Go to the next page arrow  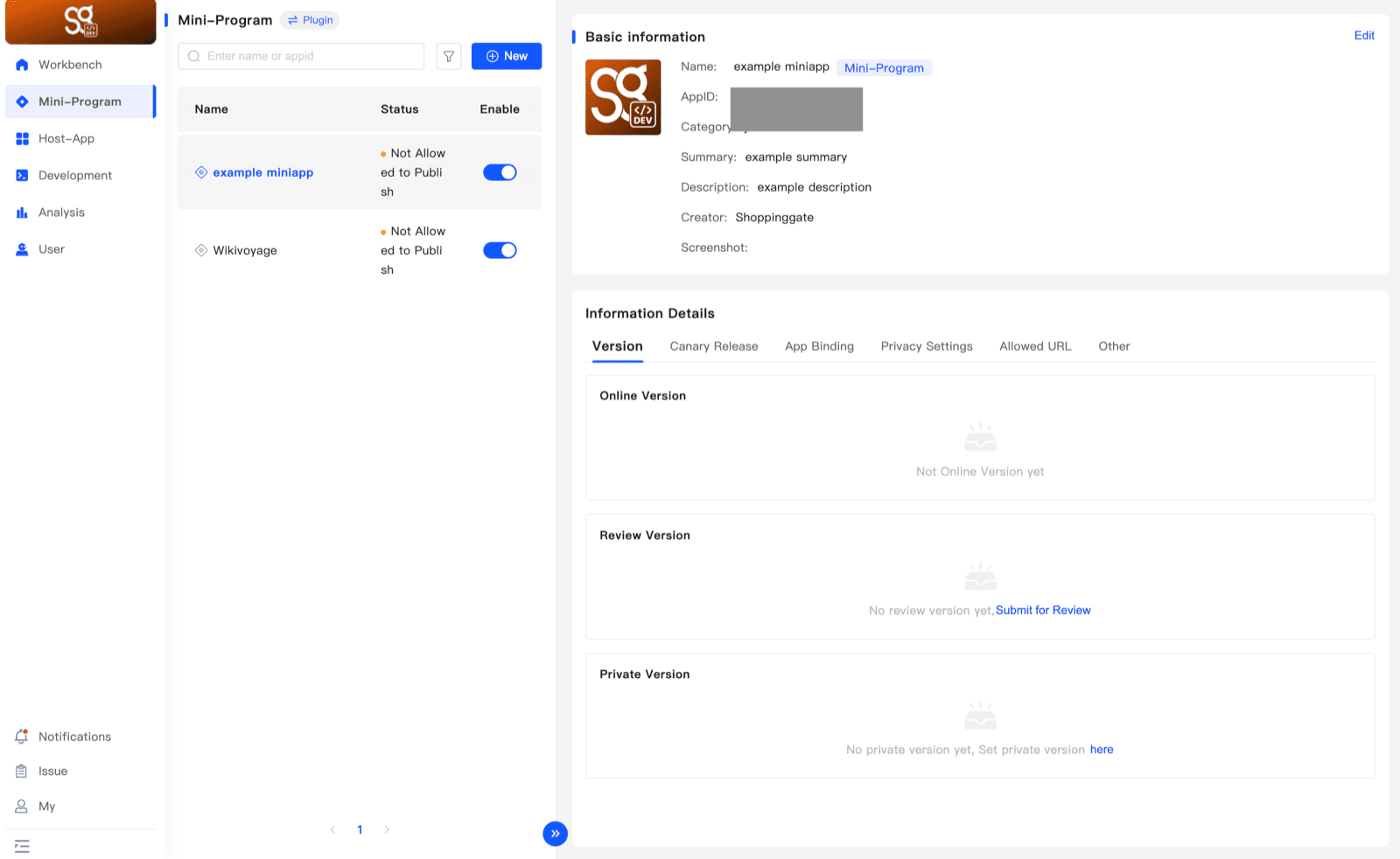click(387, 829)
